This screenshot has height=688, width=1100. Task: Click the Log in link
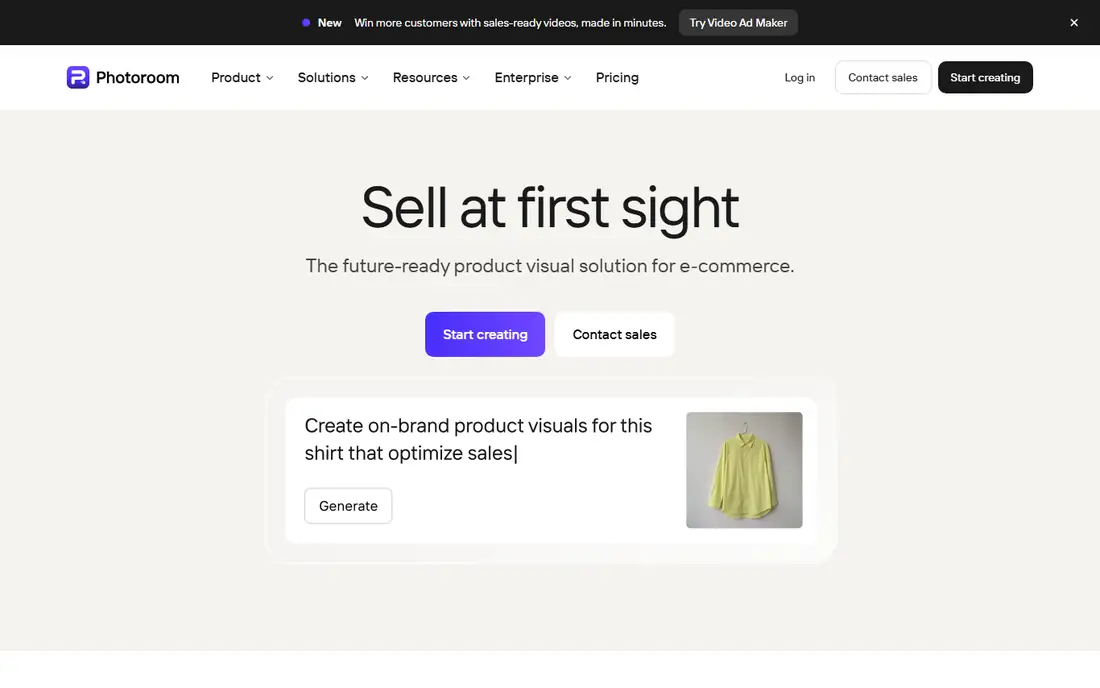coord(799,77)
